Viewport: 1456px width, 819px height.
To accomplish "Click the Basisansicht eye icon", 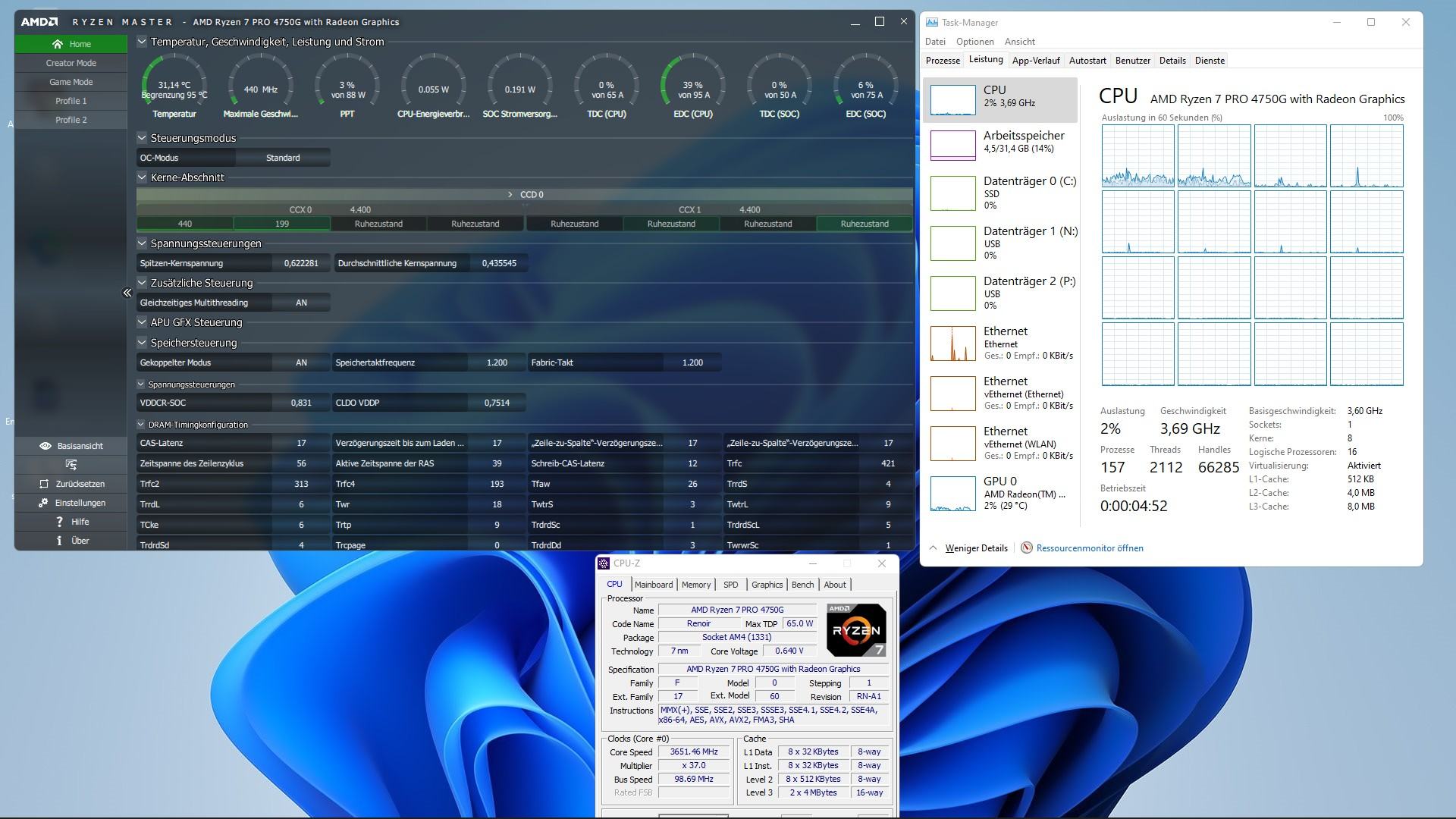I will (x=45, y=446).
